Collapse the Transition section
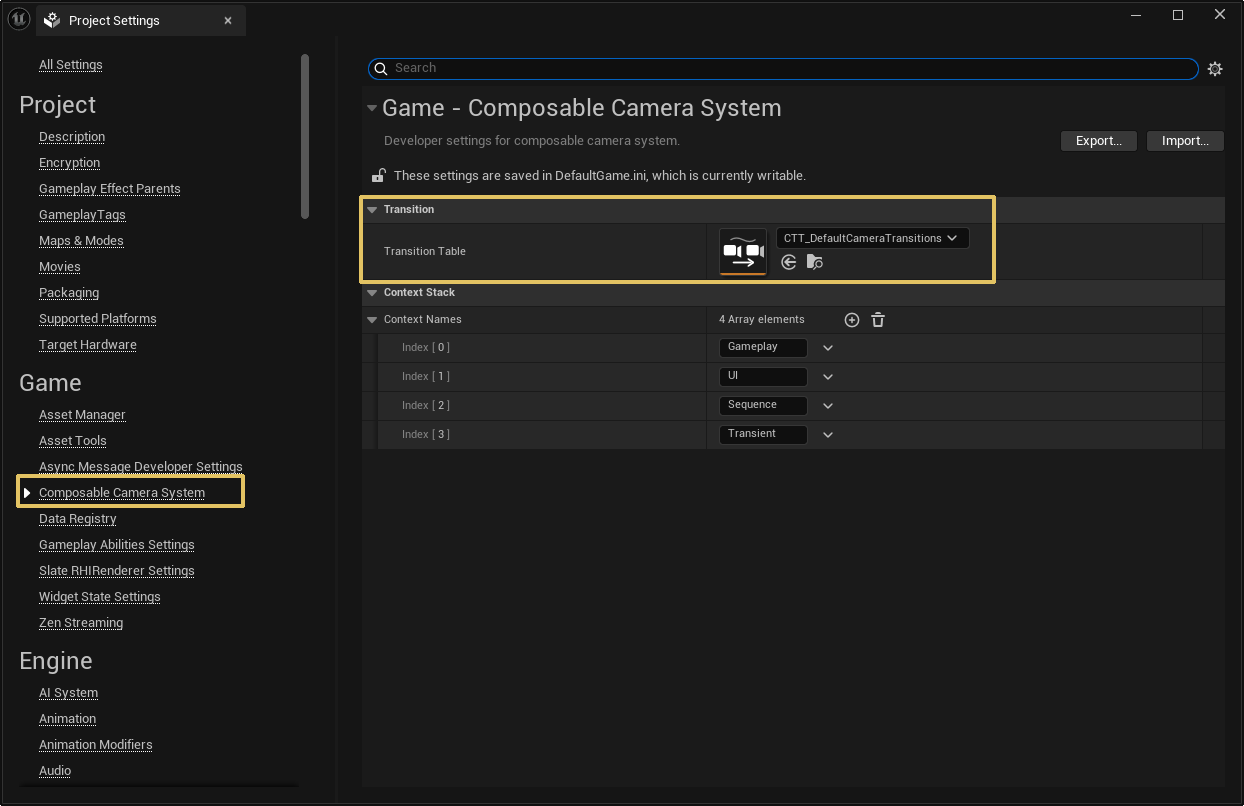1244x806 pixels. coord(372,210)
